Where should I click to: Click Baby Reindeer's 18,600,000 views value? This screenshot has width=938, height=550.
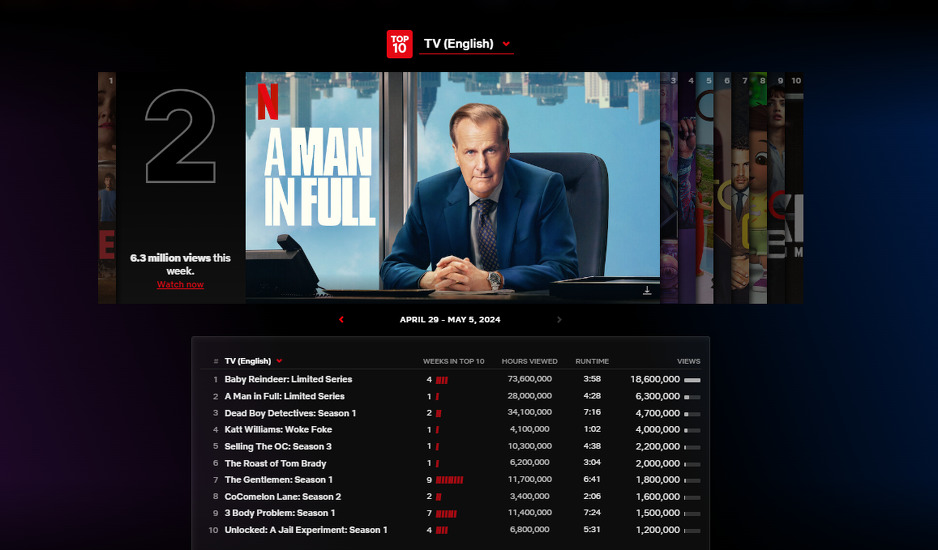(x=655, y=379)
